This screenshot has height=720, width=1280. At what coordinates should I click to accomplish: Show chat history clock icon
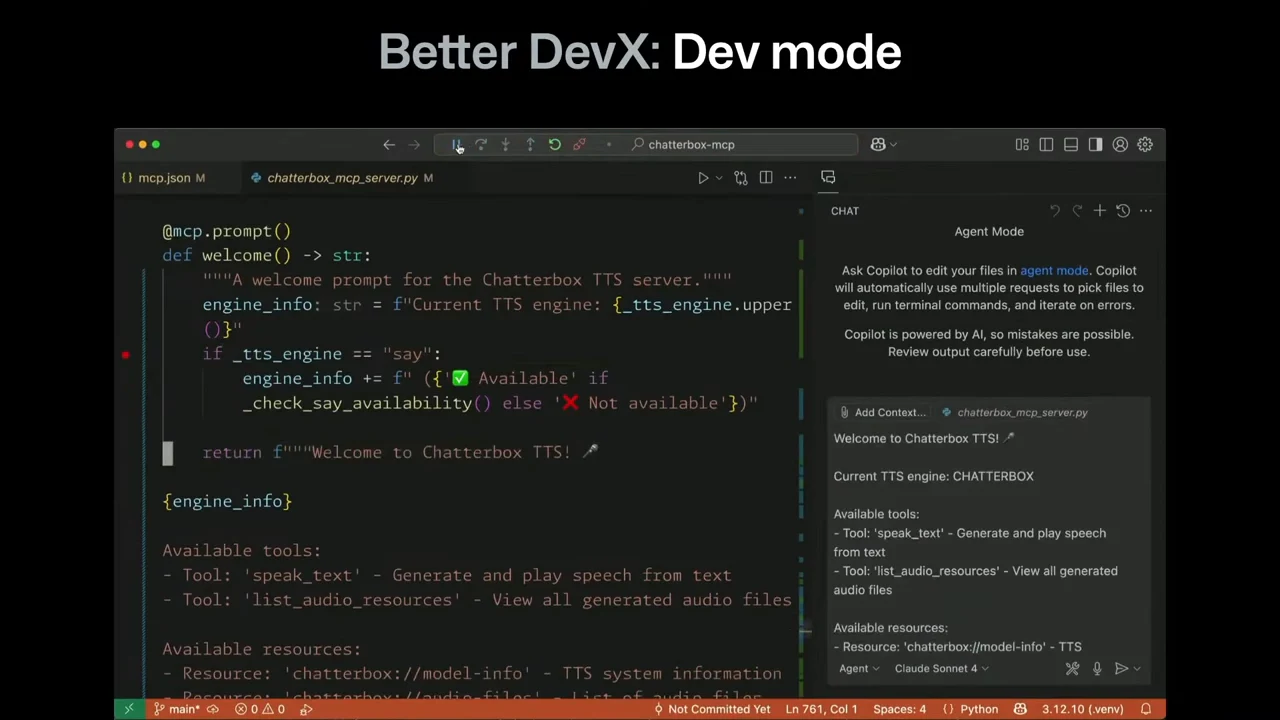(x=1123, y=211)
